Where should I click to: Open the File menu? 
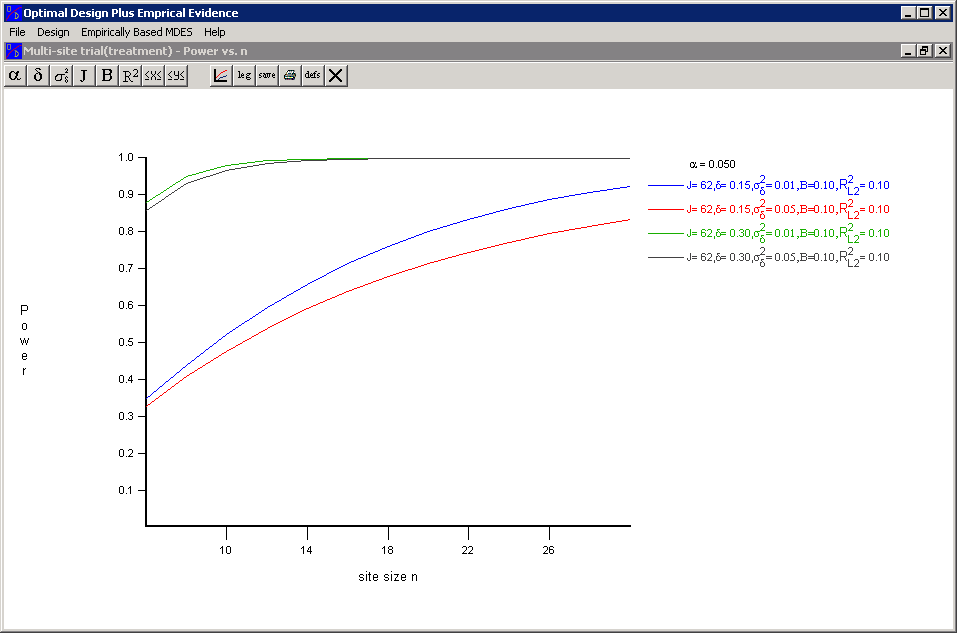(x=17, y=32)
